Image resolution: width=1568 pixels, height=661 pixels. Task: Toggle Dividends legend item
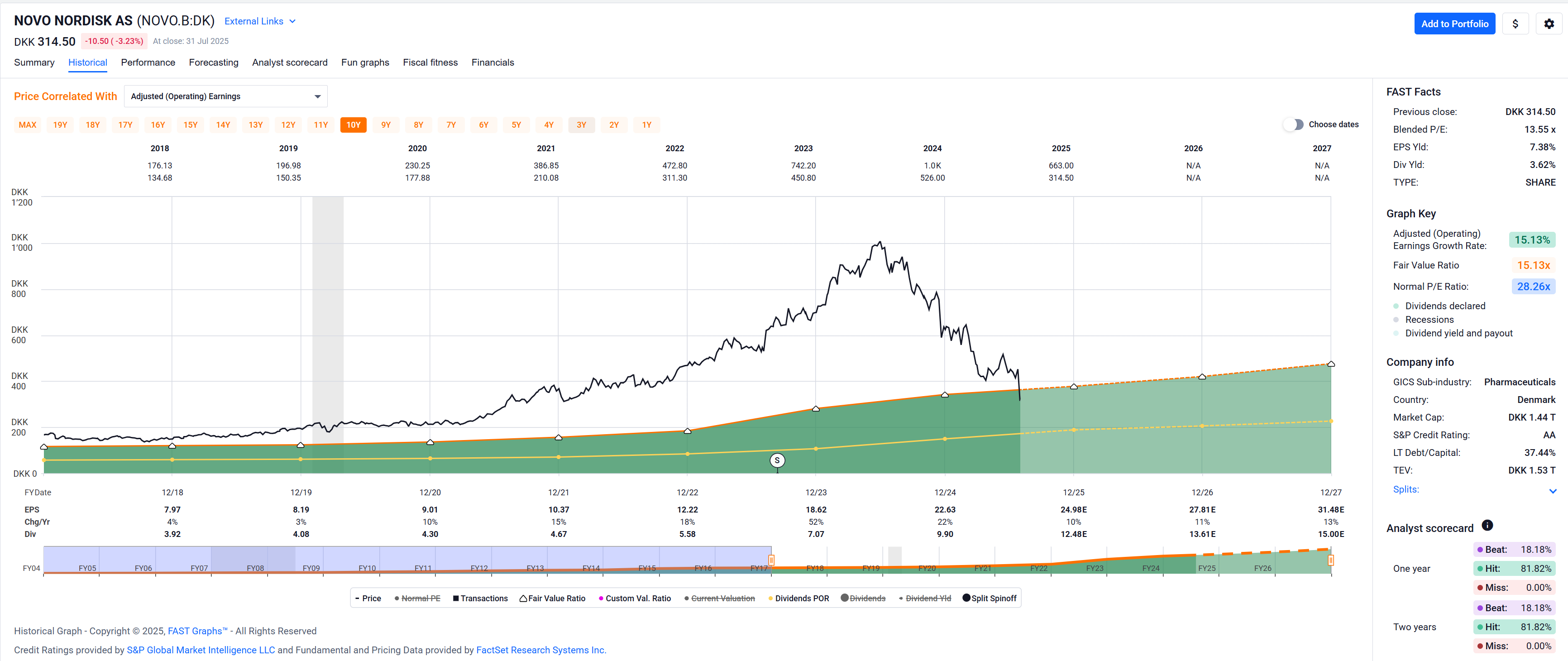[863, 599]
